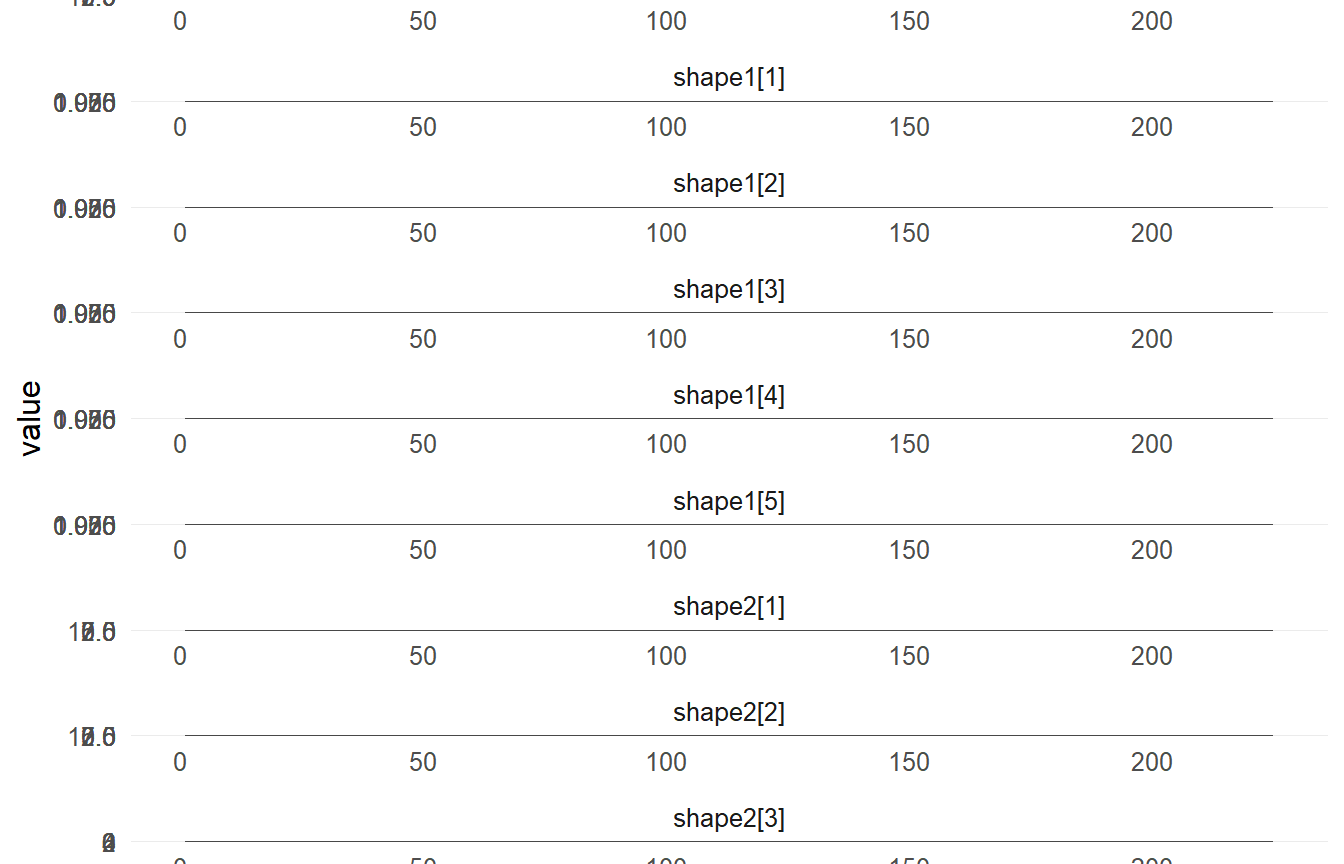Click the 200 tick label directly above shape1[4] title
The width and height of the screenshot is (1344, 864).
1152,340
